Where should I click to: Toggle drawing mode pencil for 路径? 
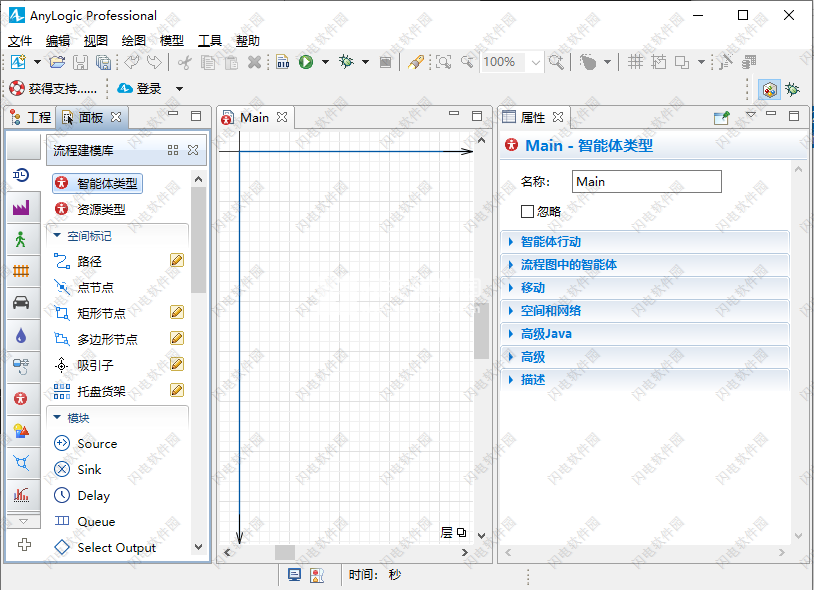[177, 260]
